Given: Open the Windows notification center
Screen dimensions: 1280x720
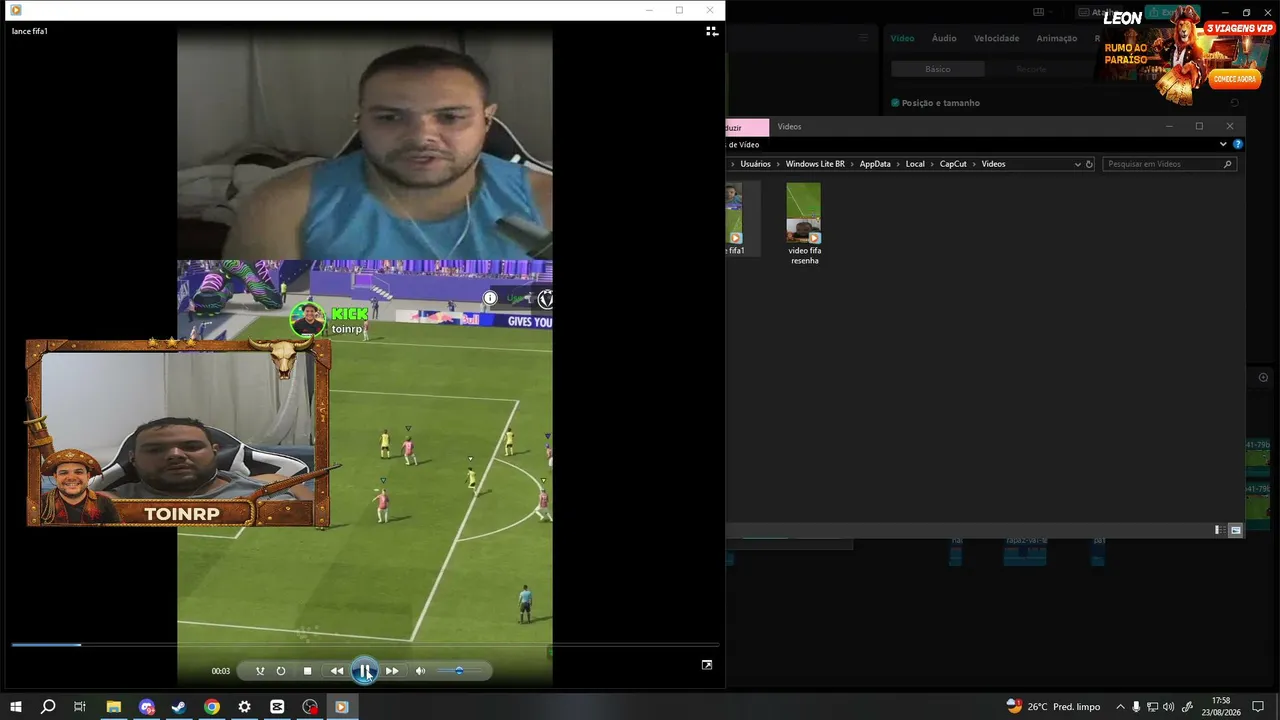Looking at the screenshot, I should point(1258,707).
